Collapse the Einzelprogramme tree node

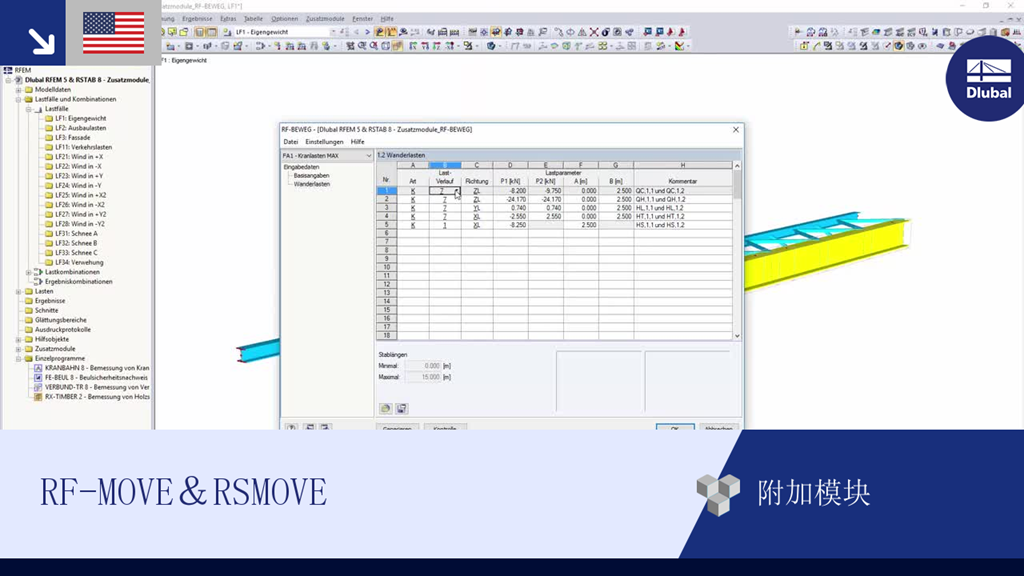(x=19, y=359)
